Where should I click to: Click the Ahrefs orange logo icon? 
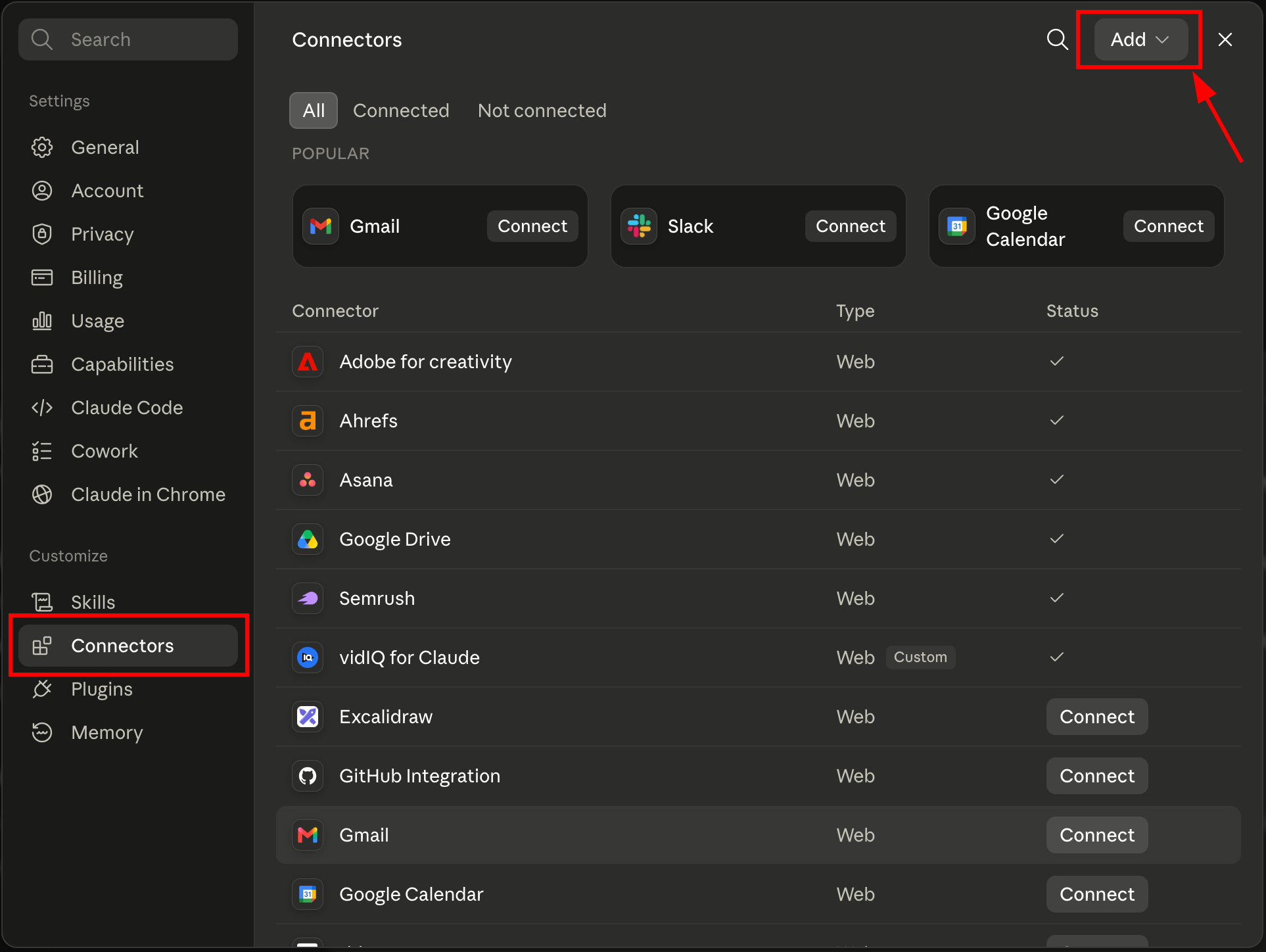click(308, 421)
